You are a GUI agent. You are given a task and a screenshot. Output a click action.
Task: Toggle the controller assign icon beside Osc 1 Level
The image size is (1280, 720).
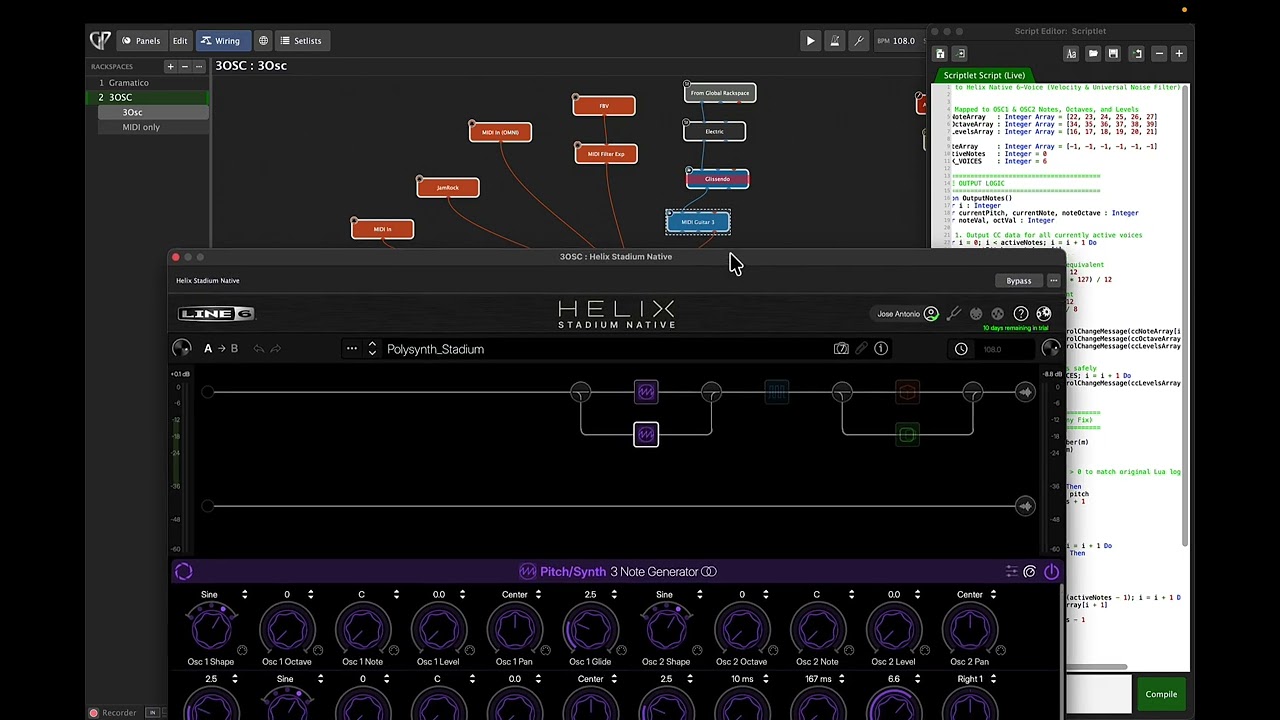click(x=470, y=650)
